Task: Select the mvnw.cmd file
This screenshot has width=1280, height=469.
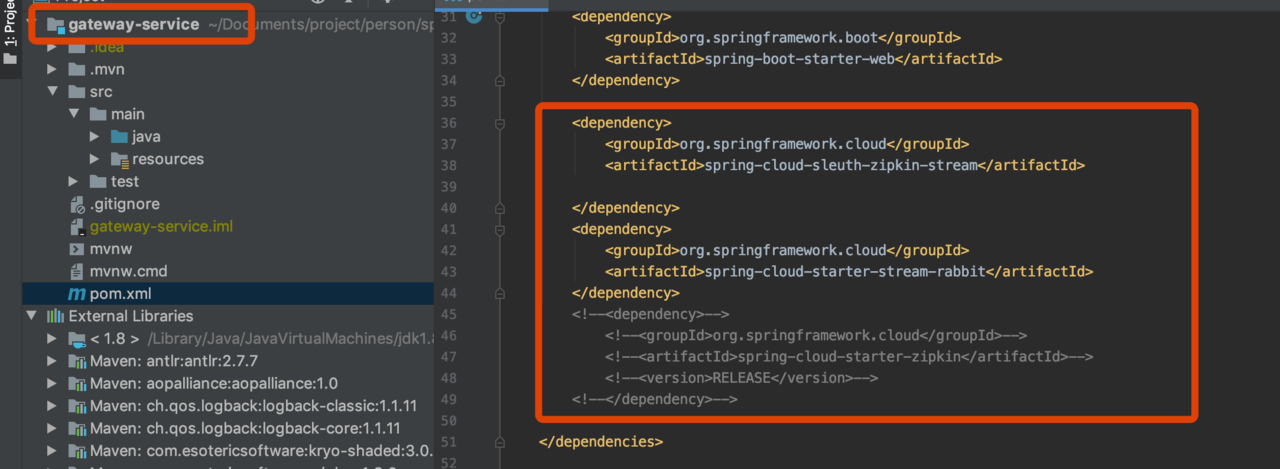Action: coord(128,271)
